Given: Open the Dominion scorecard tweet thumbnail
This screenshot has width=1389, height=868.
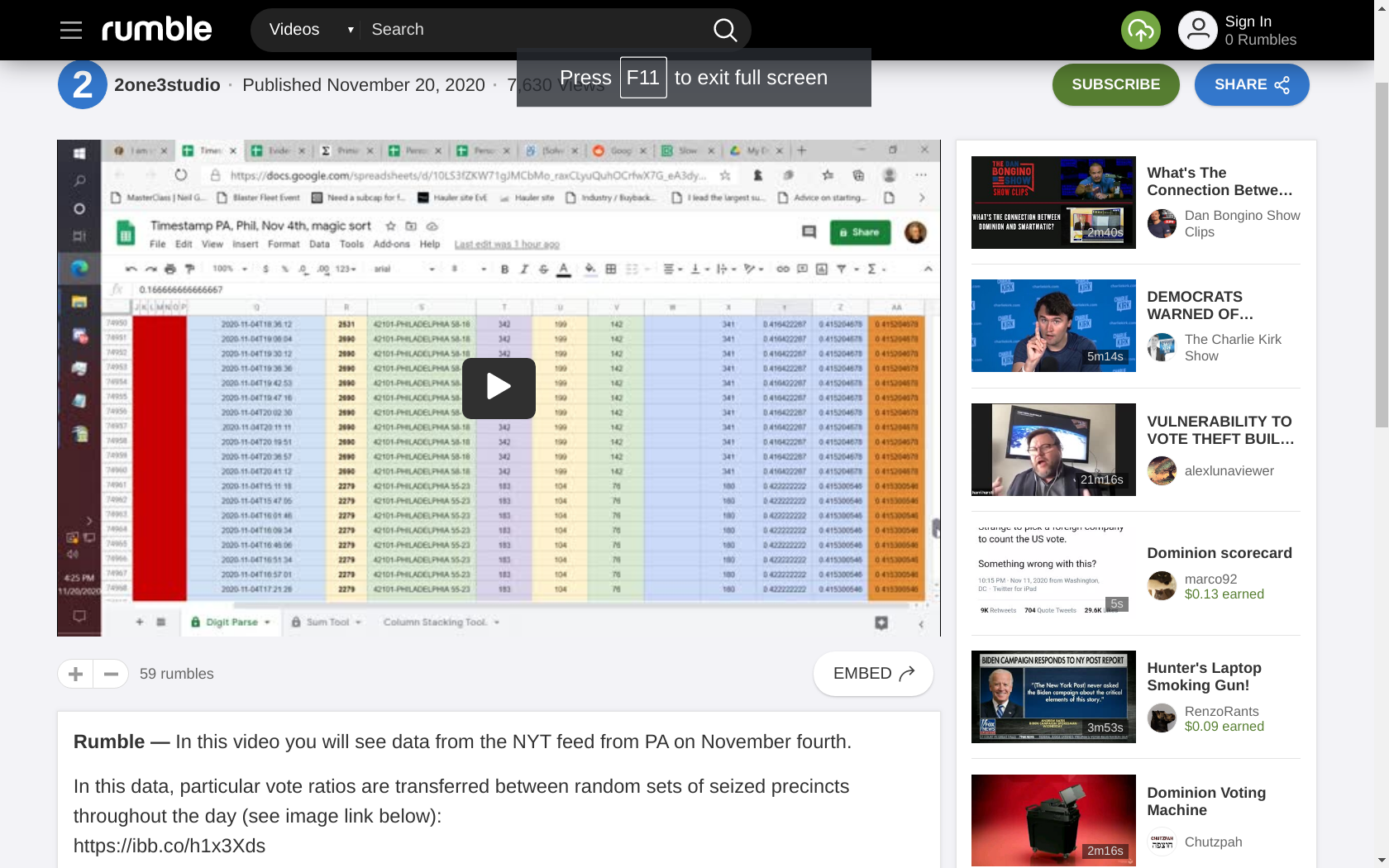Looking at the screenshot, I should click(x=1053, y=573).
